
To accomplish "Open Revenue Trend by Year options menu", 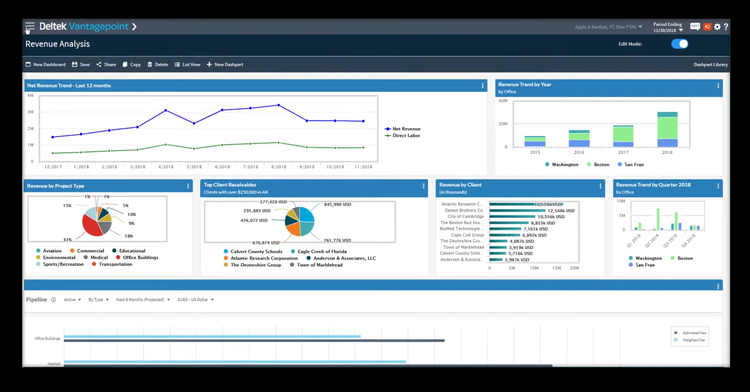I will 718,86.
